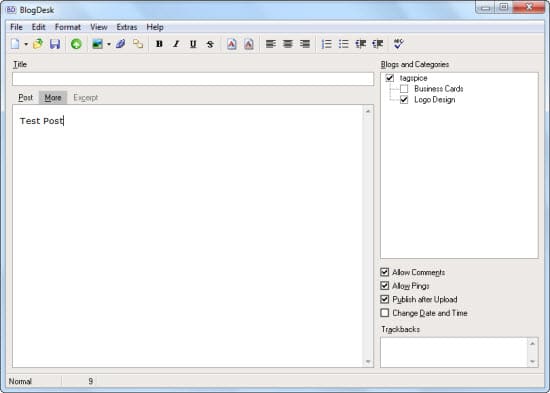Insert a bulleted list

tap(343, 44)
